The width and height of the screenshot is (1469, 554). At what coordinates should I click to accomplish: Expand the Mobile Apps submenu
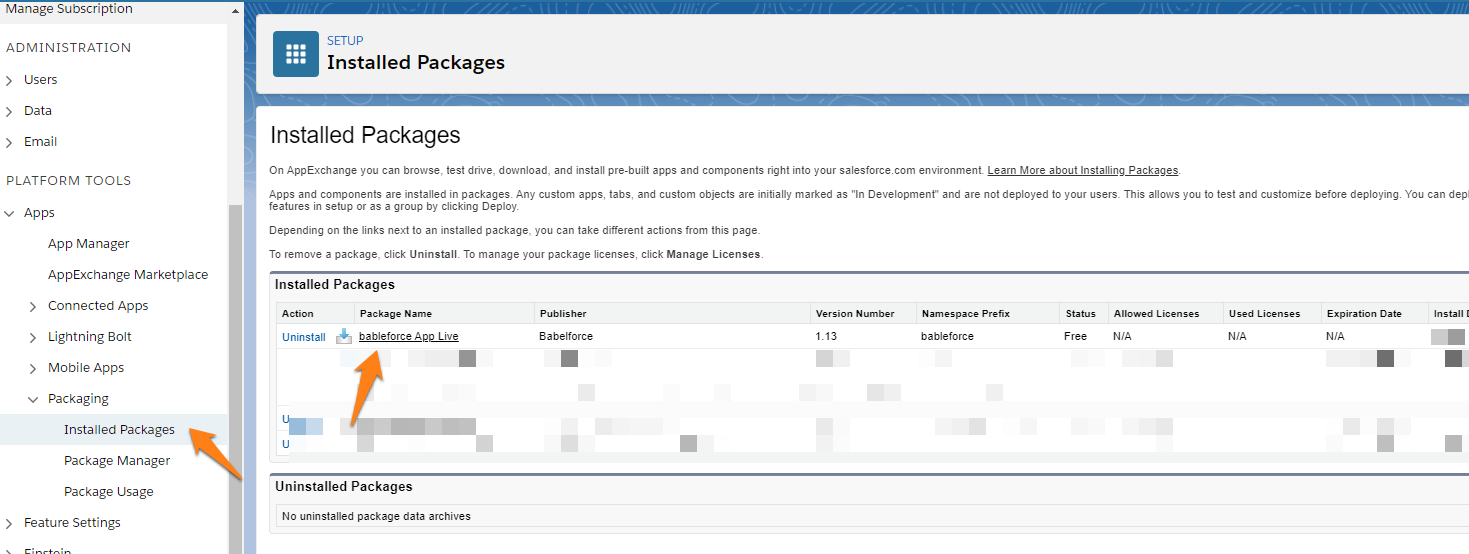(34, 368)
